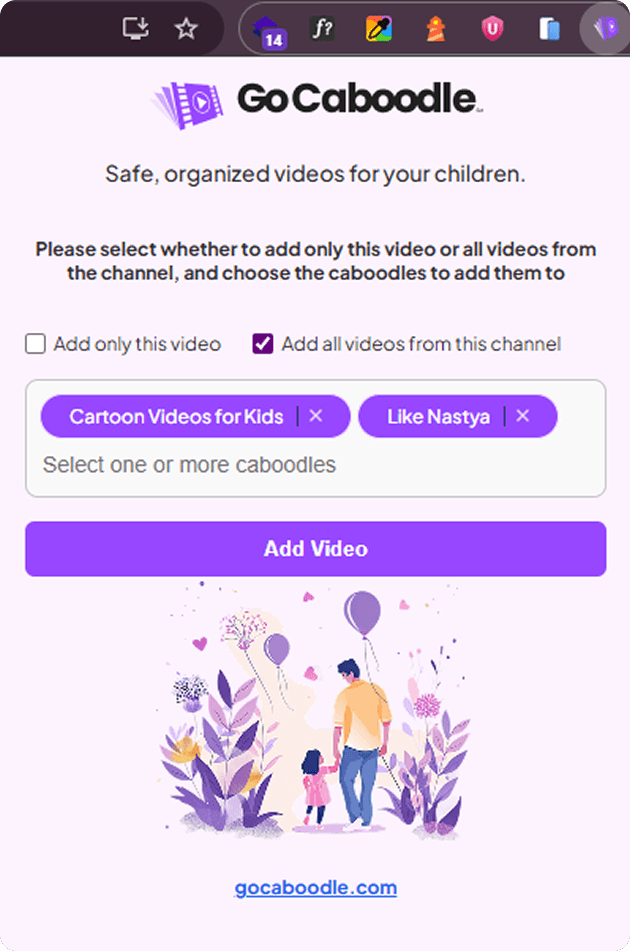Remove the Cartoon Videos for Kids tag
Image resolution: width=630 pixels, height=951 pixels.
pos(316,416)
